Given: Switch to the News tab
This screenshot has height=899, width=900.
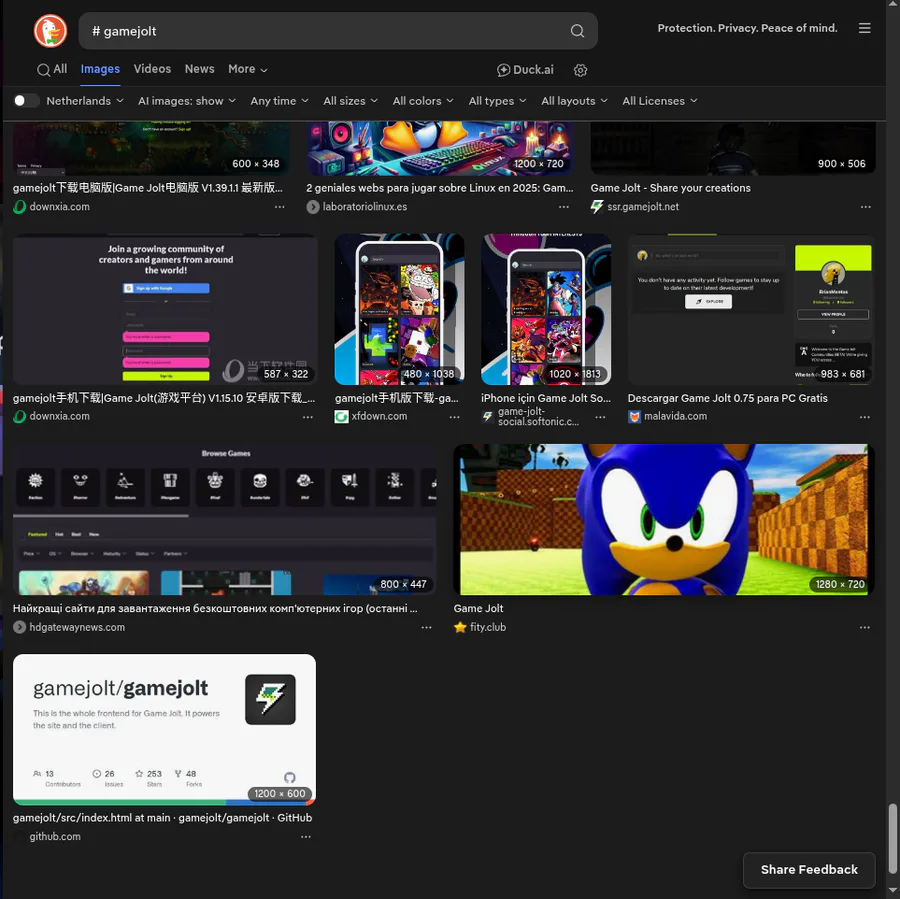Looking at the screenshot, I should coord(199,69).
